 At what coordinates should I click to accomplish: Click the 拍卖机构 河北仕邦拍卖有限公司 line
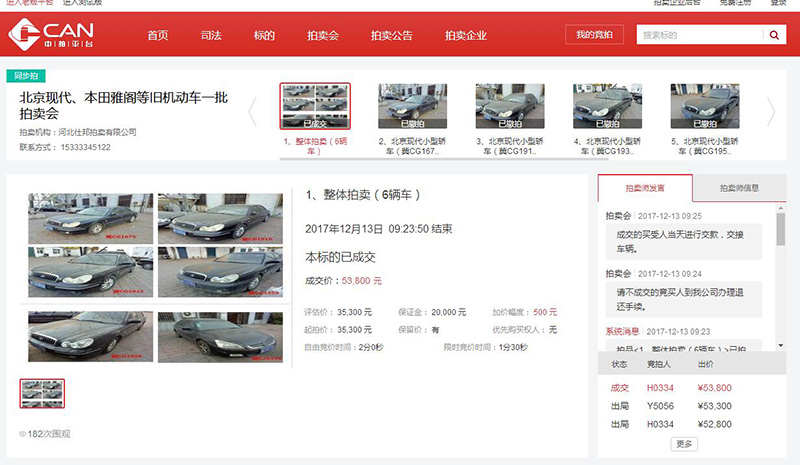coord(78,132)
